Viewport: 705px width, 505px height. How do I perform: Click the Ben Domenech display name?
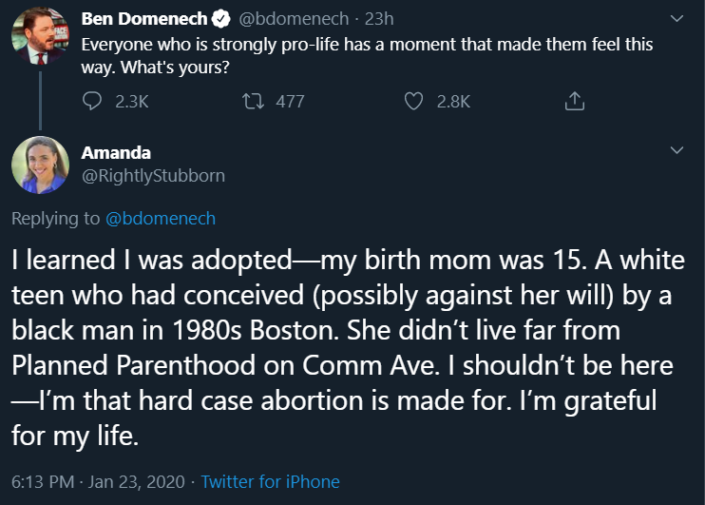coord(145,20)
